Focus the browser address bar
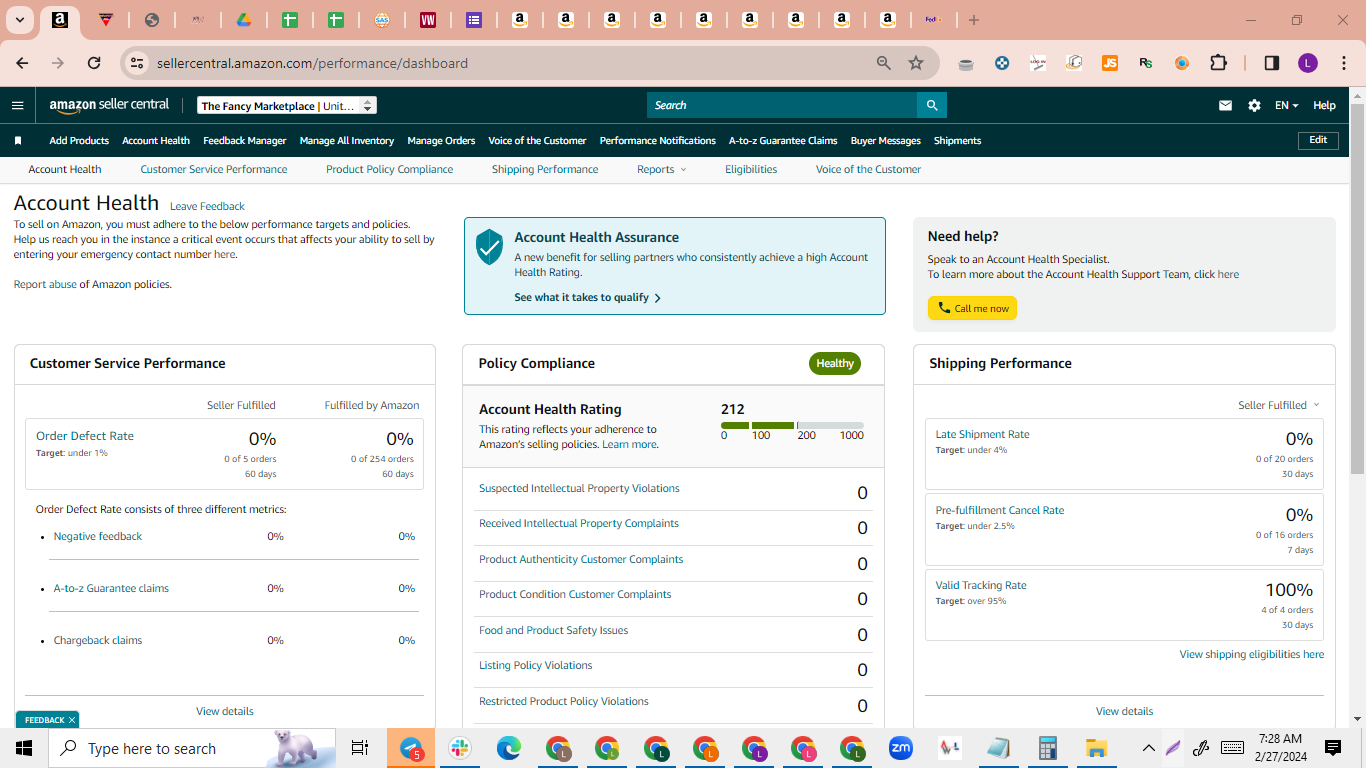The image size is (1366, 768). 510,63
